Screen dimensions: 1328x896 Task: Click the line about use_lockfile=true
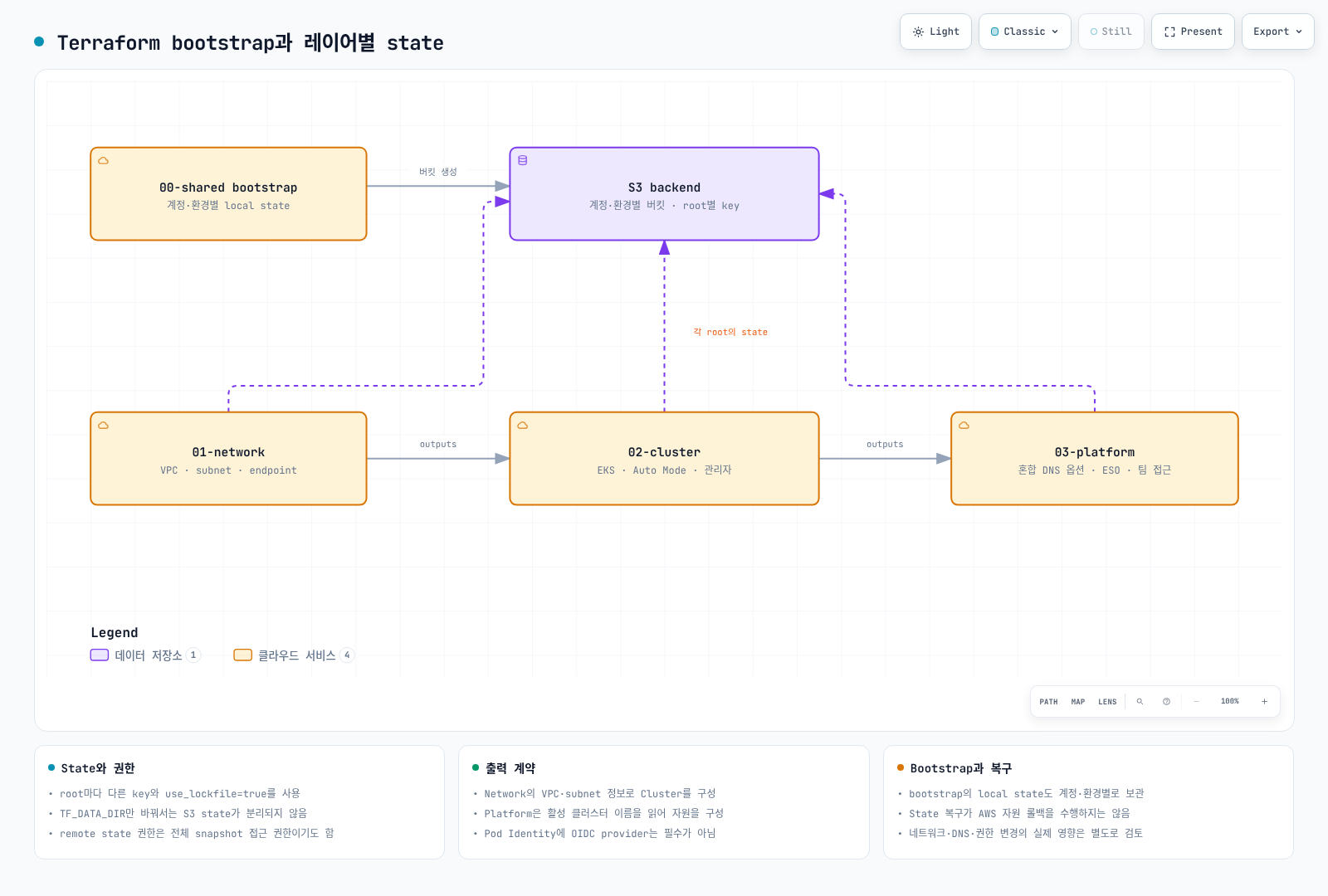point(180,794)
